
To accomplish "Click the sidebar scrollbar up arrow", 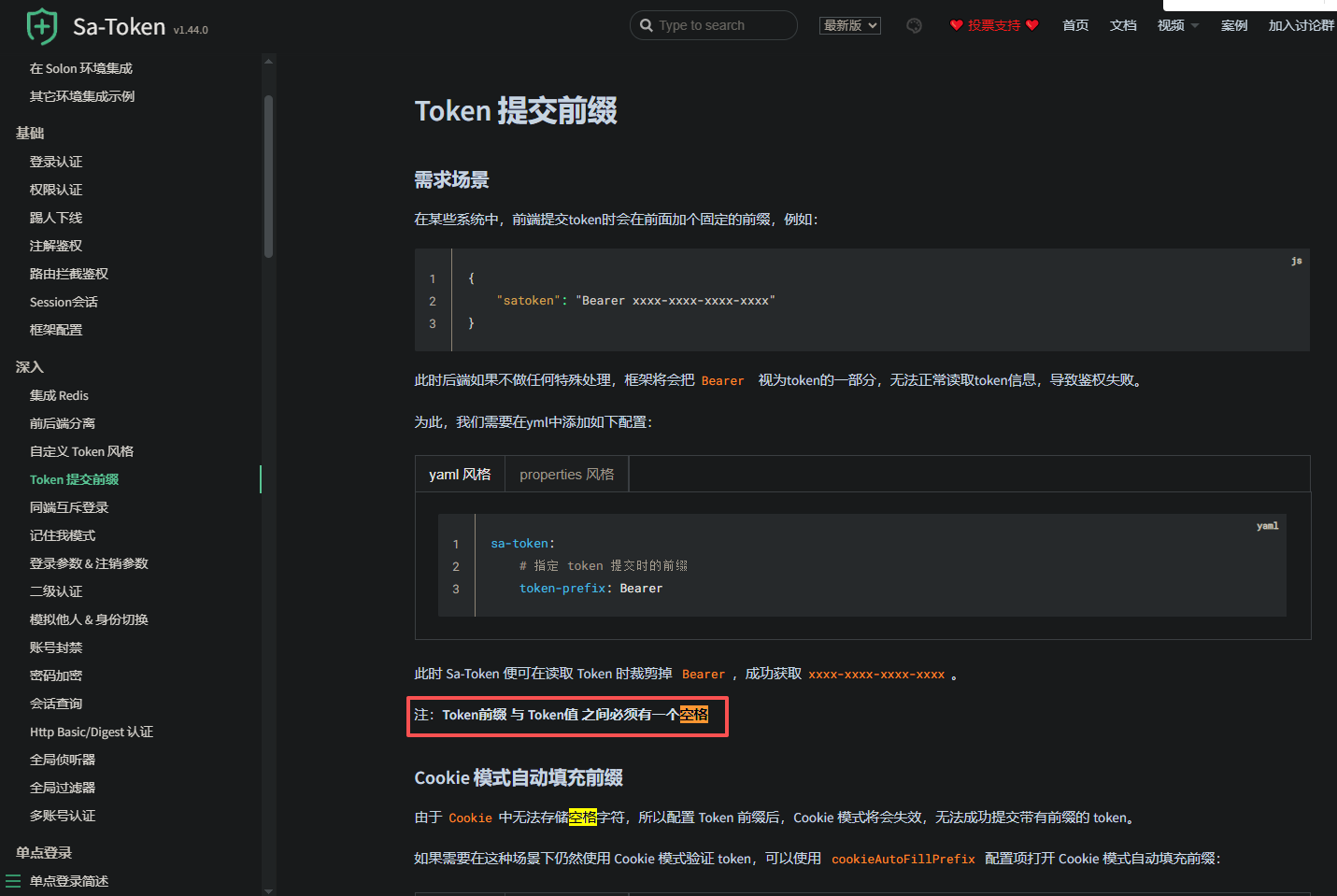I will point(269,61).
